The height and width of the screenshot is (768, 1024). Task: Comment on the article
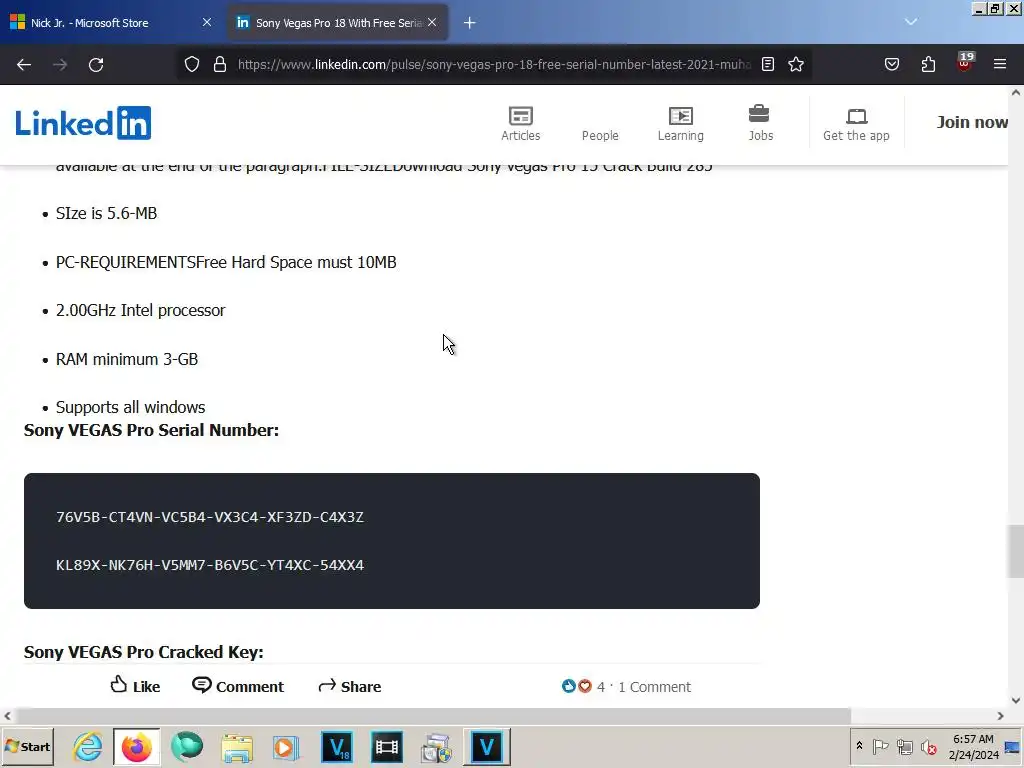coord(238,686)
